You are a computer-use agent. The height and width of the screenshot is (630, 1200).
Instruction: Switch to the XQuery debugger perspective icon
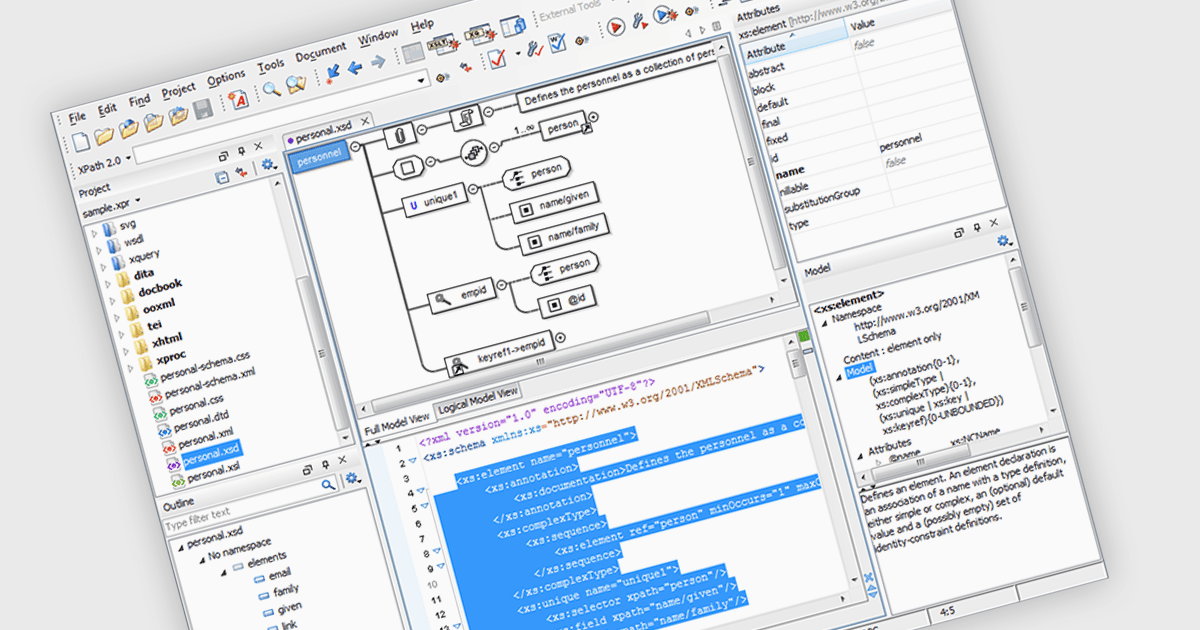pos(480,34)
